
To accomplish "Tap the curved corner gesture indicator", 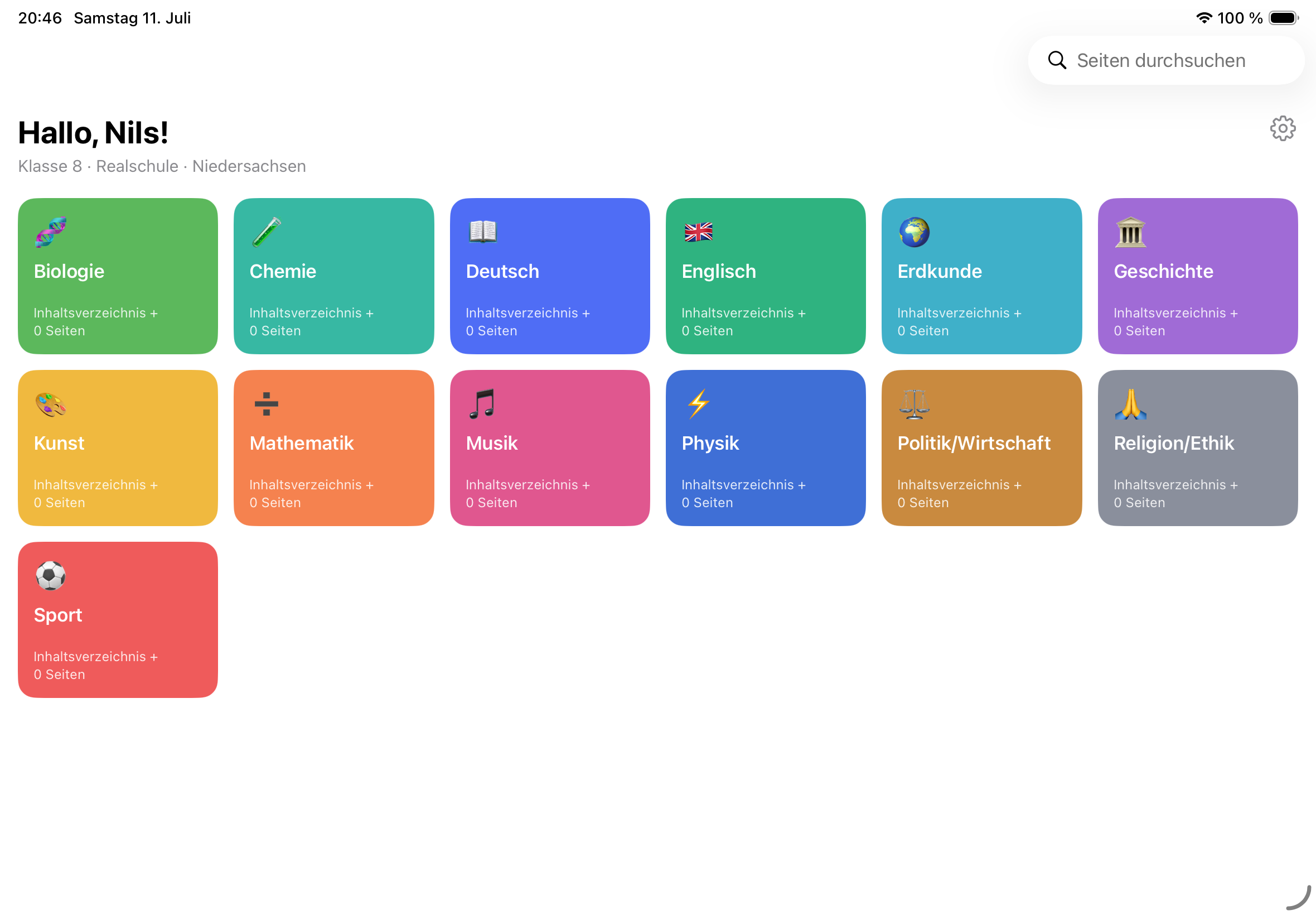I will 1299,898.
